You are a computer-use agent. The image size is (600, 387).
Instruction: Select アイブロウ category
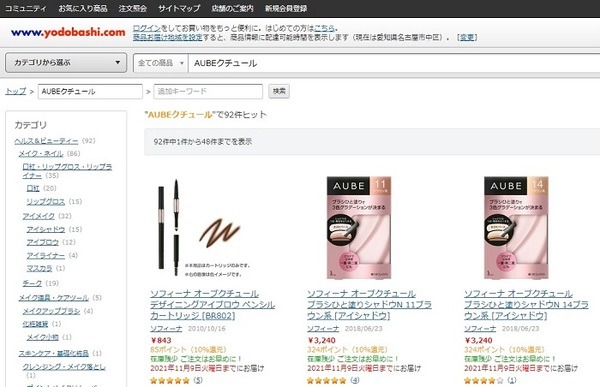point(42,242)
